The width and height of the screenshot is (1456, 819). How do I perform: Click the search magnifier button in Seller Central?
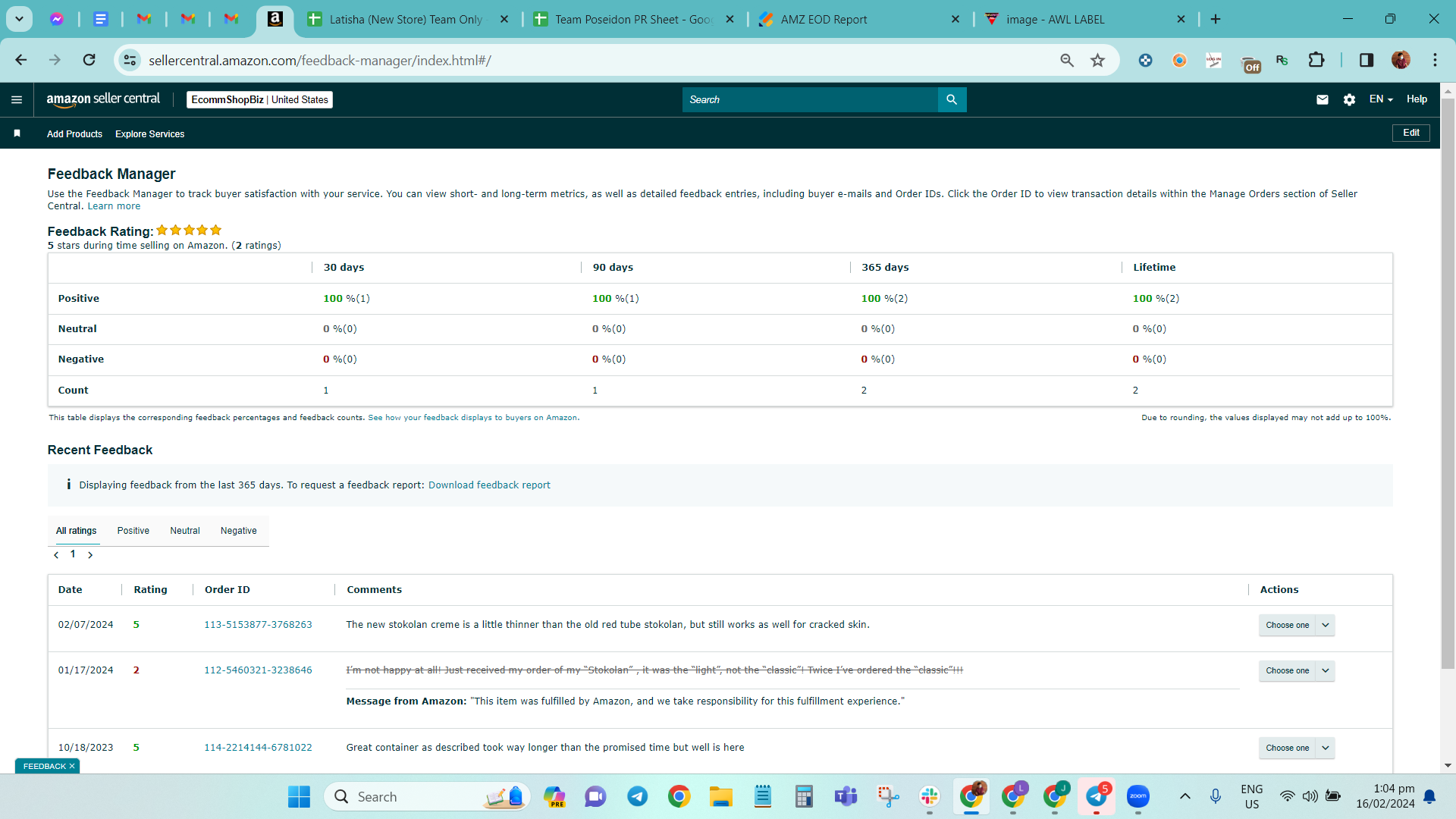952,99
